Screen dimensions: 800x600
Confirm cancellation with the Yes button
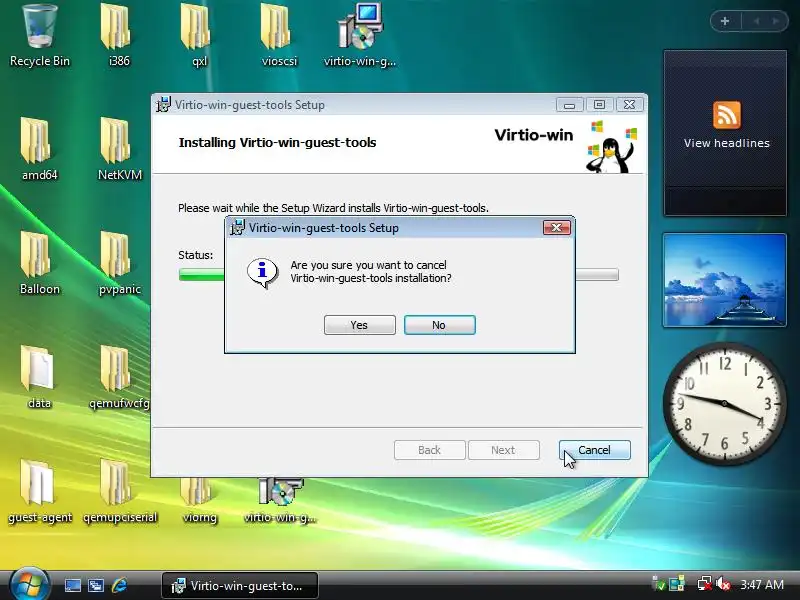click(360, 325)
